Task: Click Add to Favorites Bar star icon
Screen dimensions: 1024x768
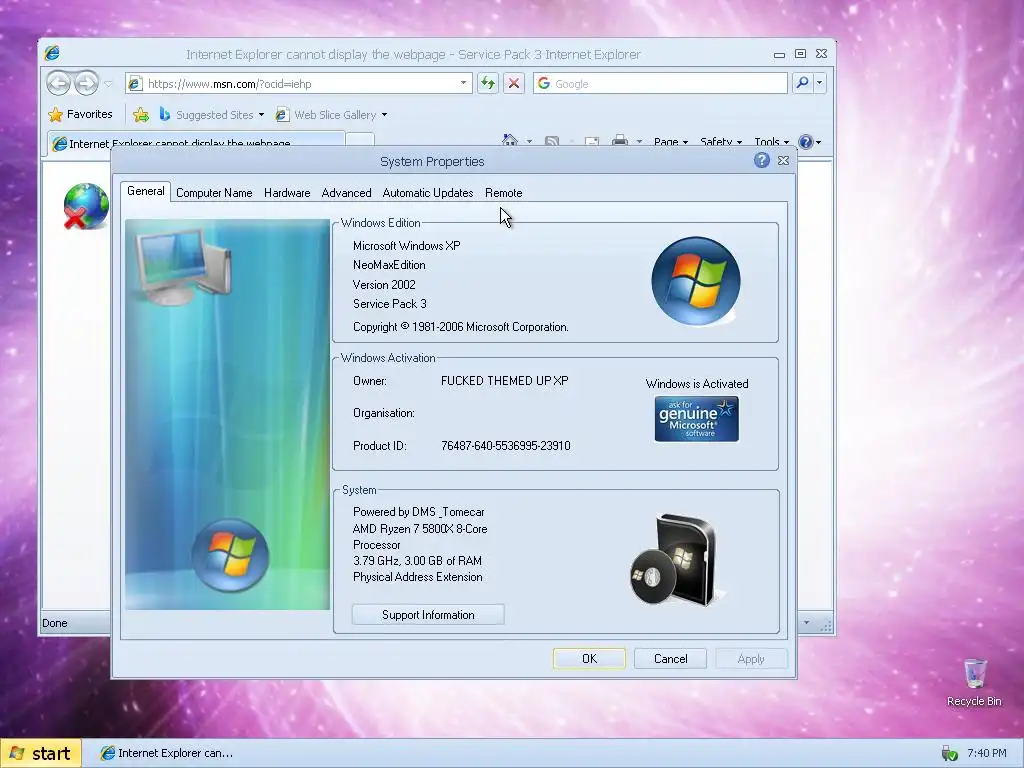Action: (x=140, y=115)
